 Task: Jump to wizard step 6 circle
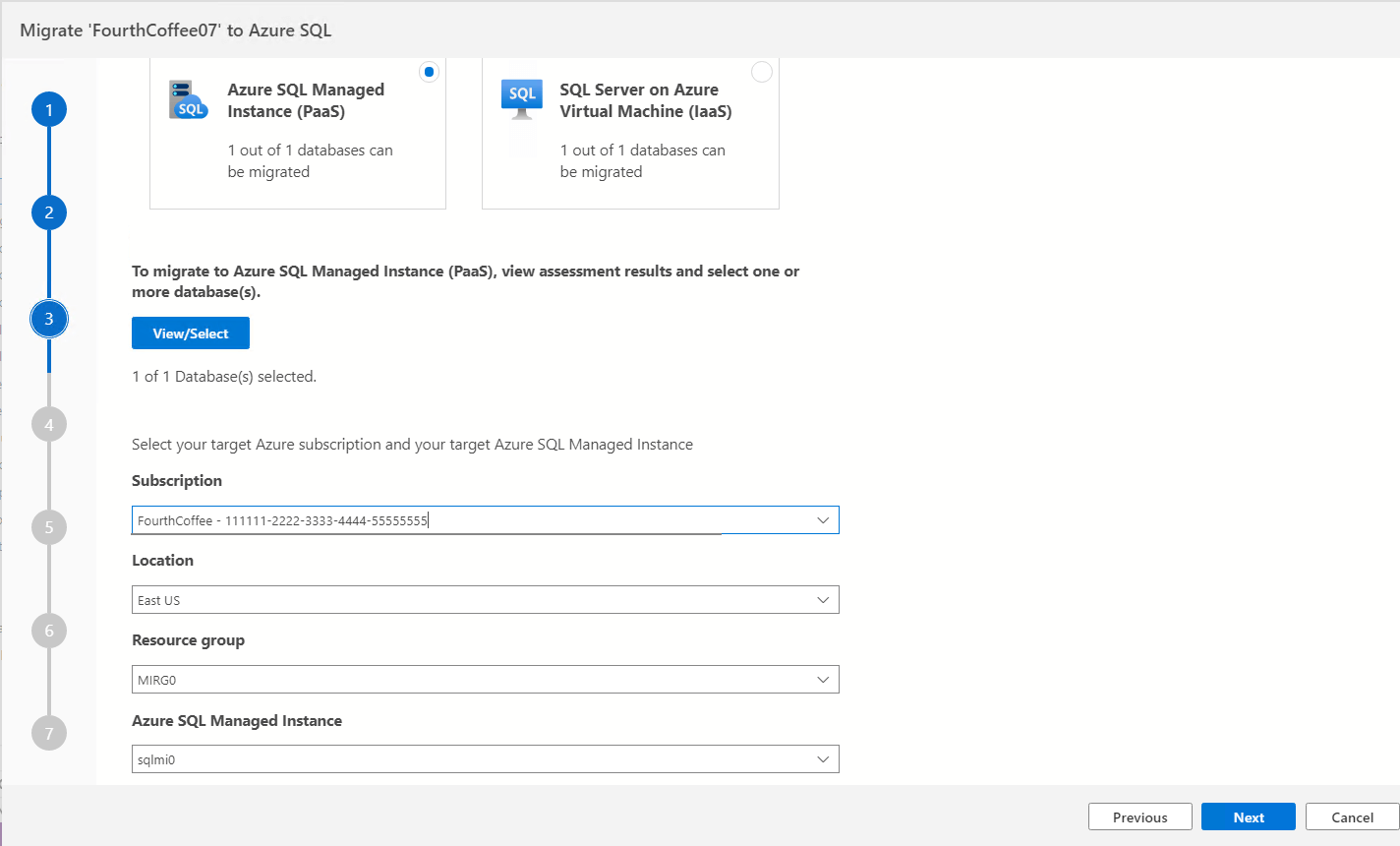coord(49,631)
